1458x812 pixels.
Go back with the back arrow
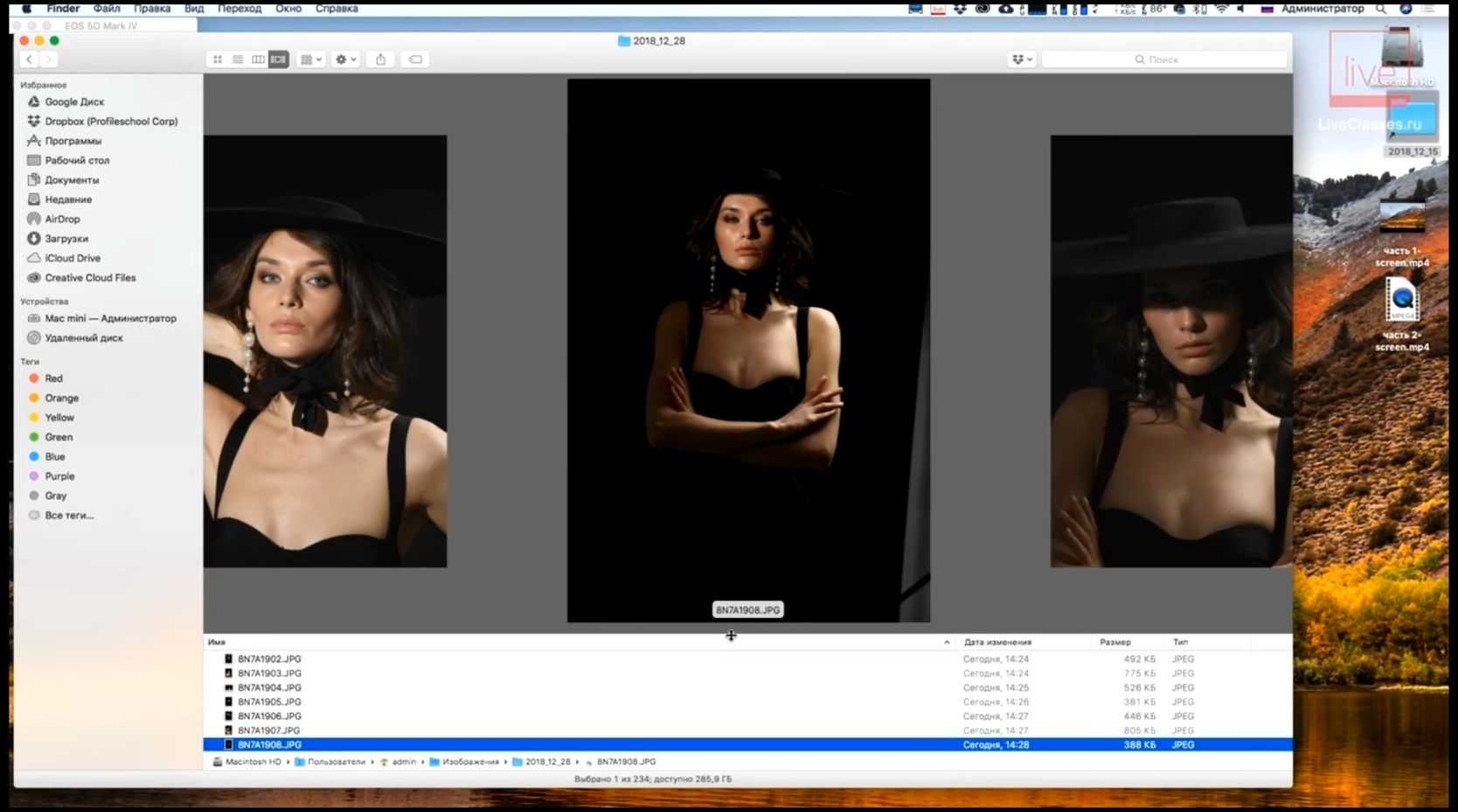click(29, 59)
